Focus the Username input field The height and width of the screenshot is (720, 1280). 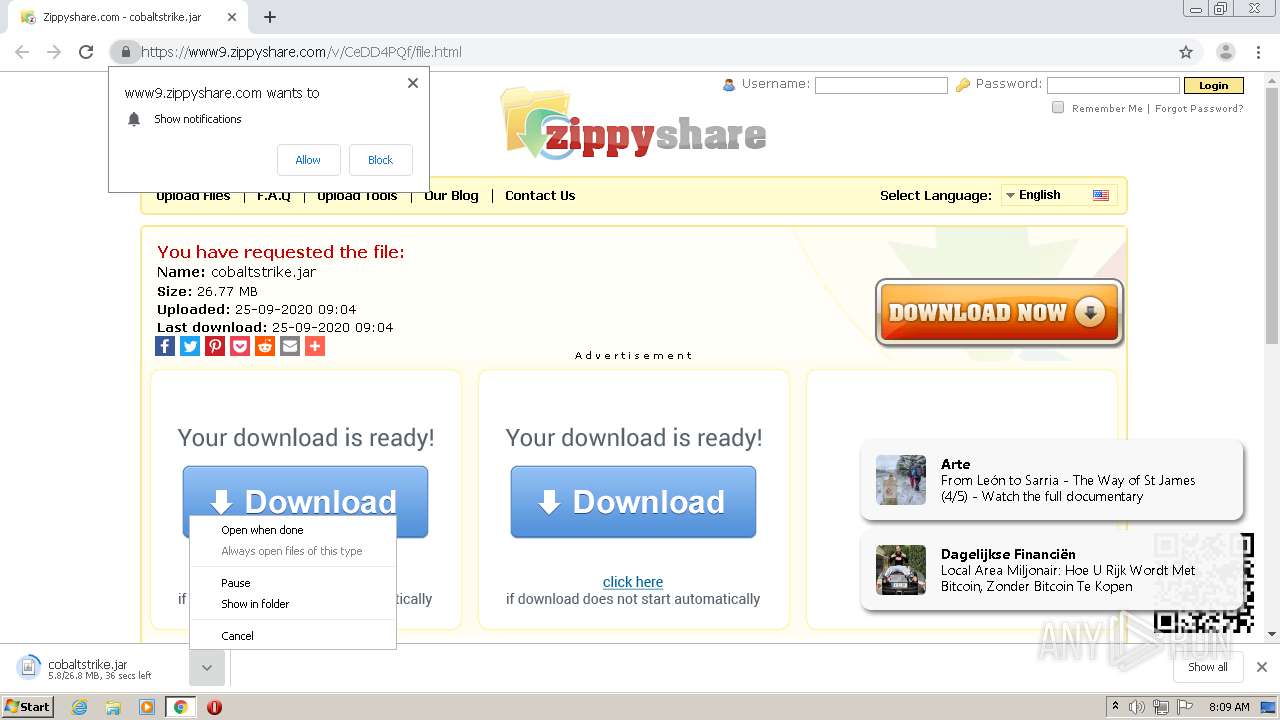click(881, 86)
